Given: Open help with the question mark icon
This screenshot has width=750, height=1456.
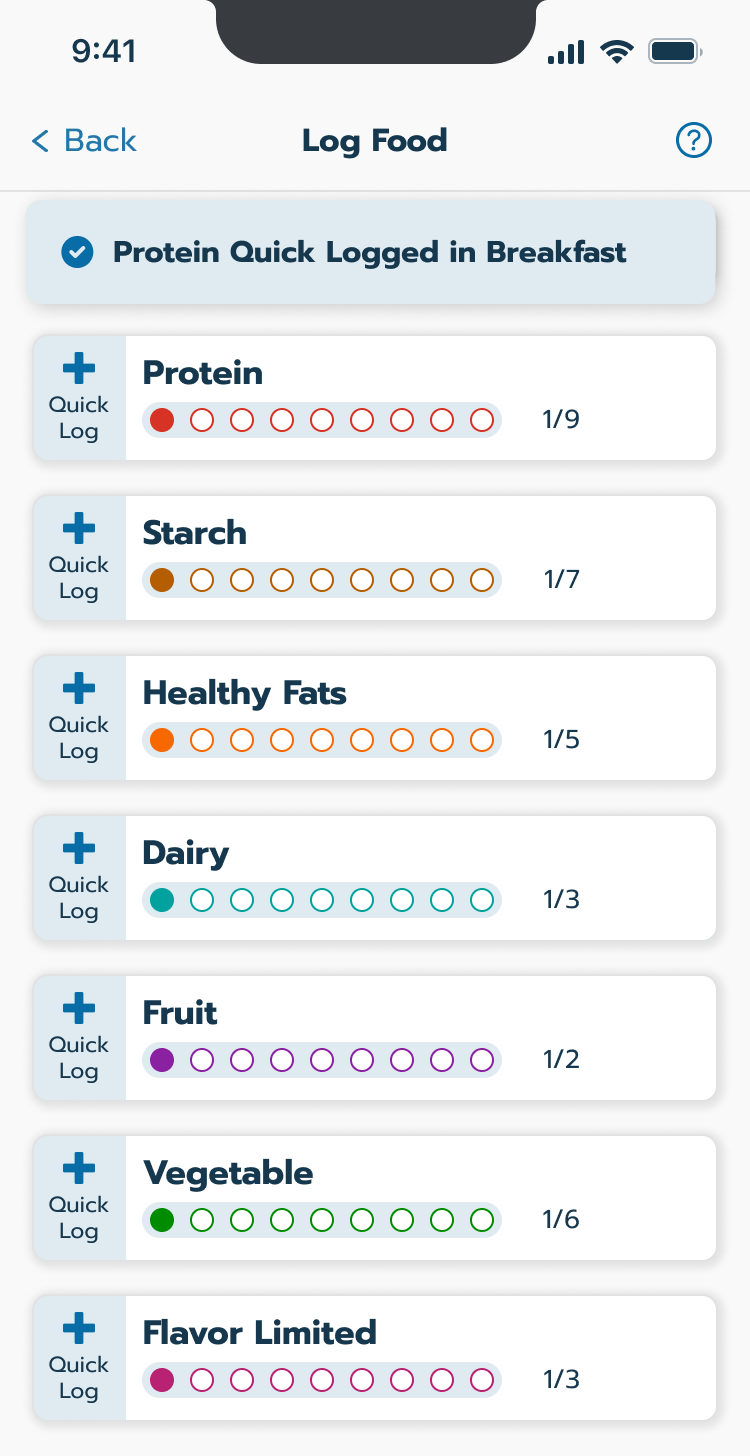Looking at the screenshot, I should coord(693,141).
